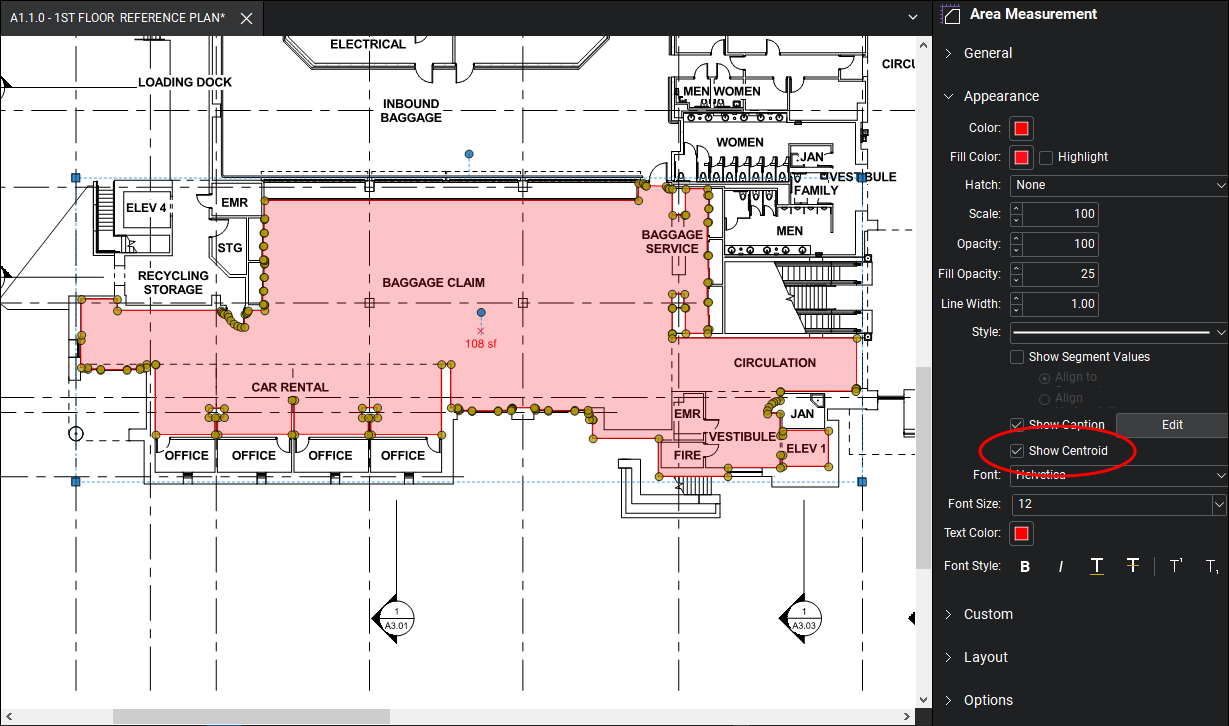Click the Edit caption button
This screenshot has height=726, width=1229.
click(1172, 425)
